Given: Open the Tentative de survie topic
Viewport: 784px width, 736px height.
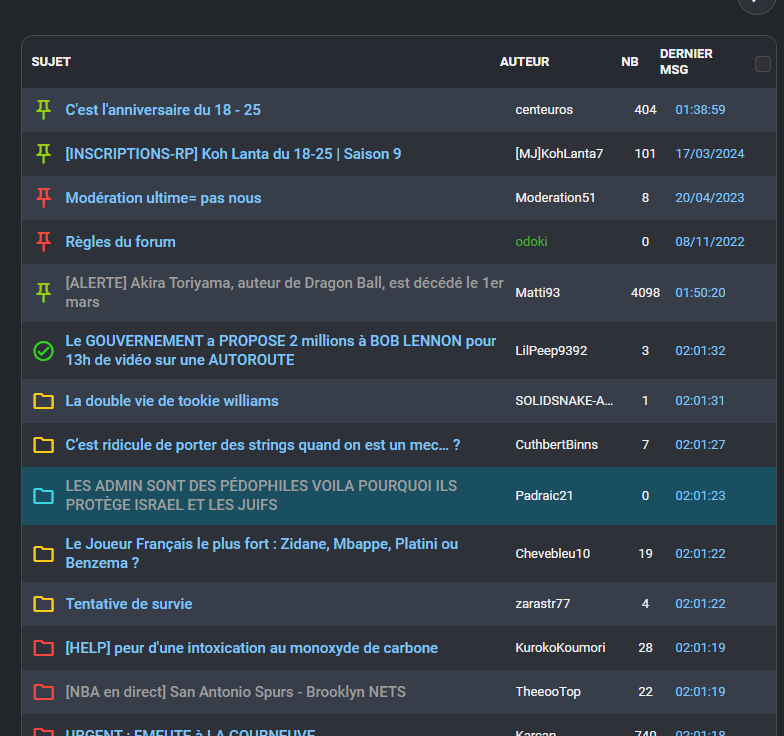Looking at the screenshot, I should coord(129,604).
